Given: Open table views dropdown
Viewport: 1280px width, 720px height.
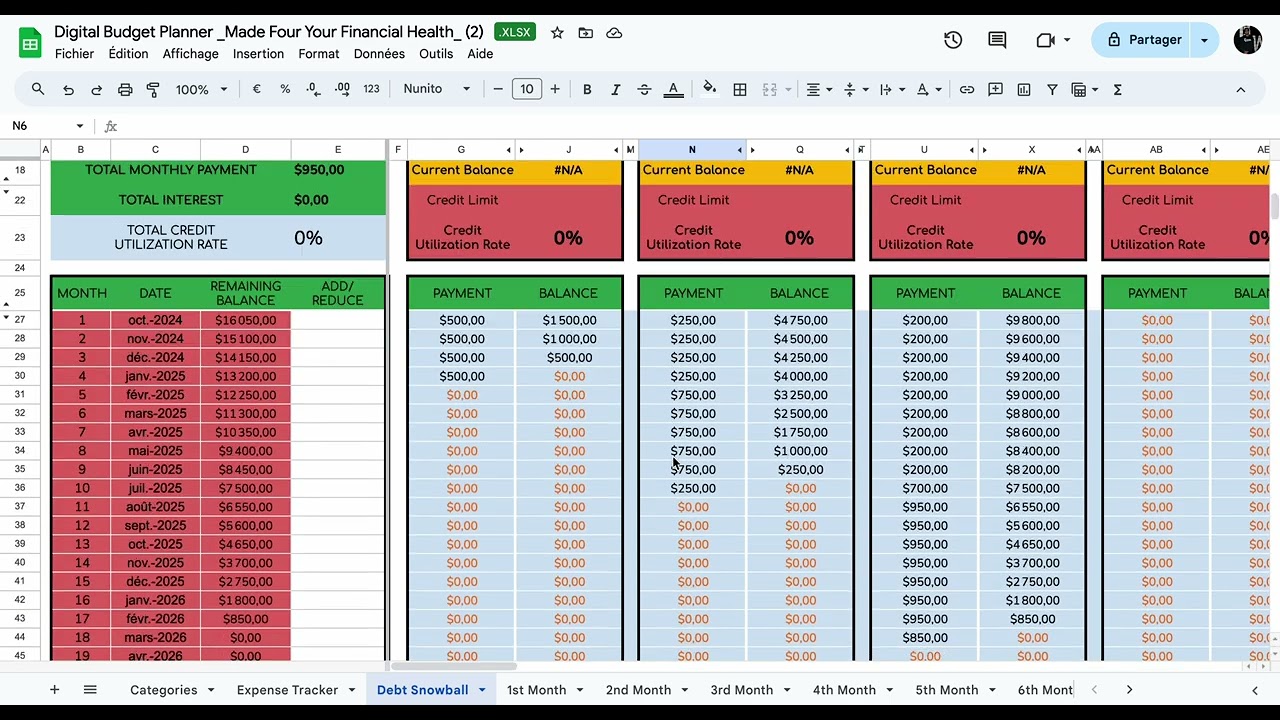Looking at the screenshot, I should pyautogui.click(x=1084, y=89).
